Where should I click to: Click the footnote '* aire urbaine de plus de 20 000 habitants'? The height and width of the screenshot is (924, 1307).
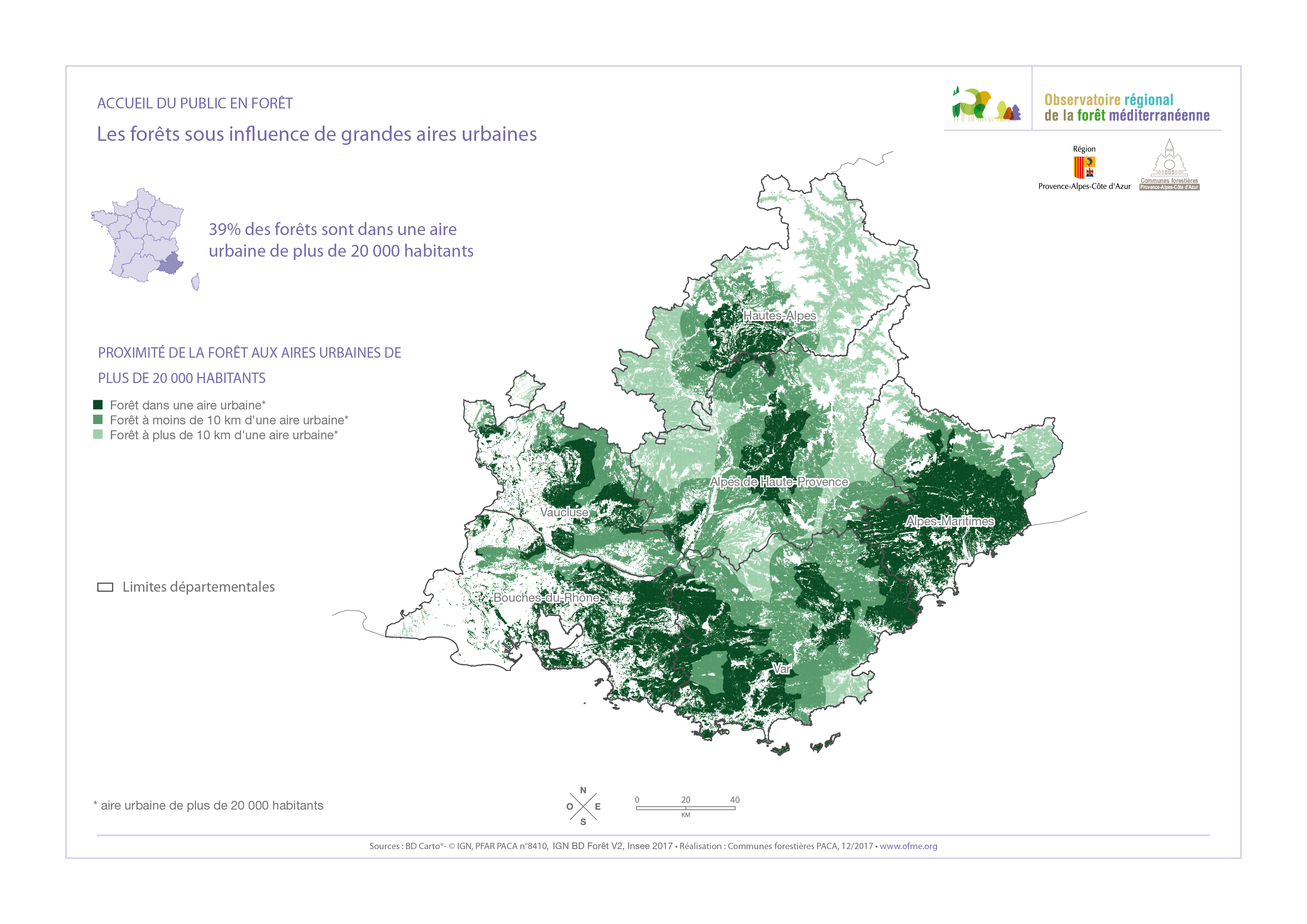[x=208, y=805]
